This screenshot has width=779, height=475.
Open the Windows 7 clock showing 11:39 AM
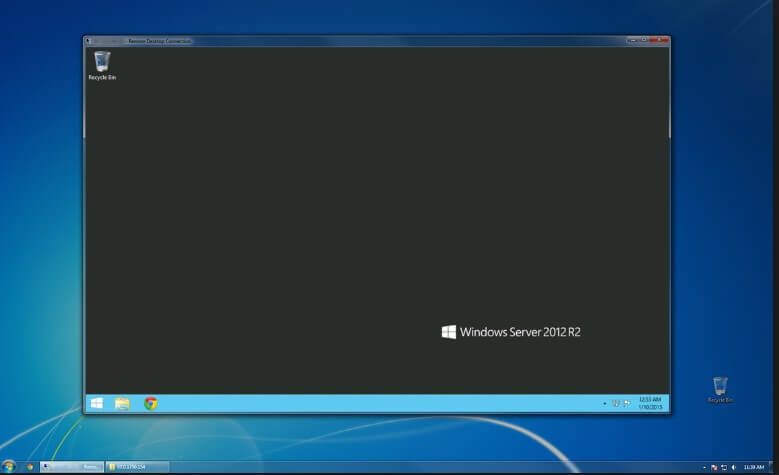754,467
